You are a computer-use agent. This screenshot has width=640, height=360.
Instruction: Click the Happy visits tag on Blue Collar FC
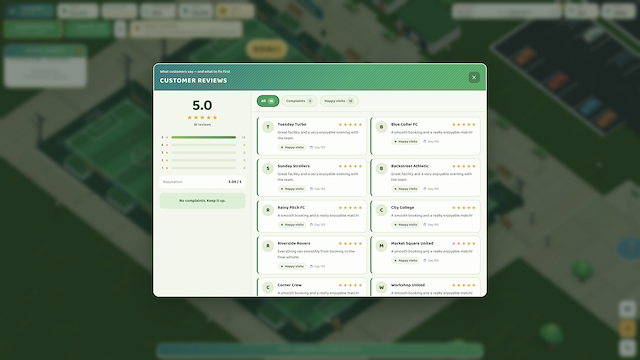[405, 142]
